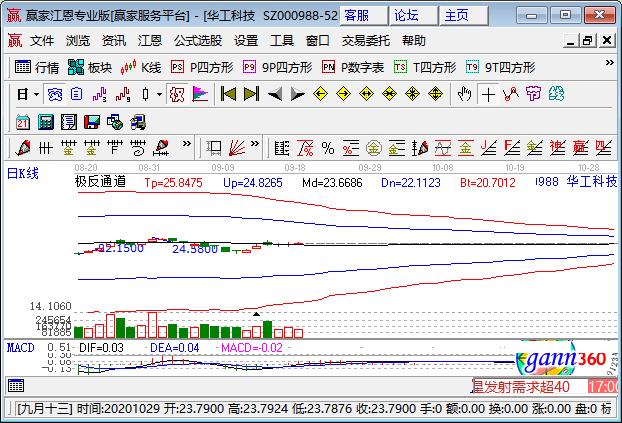
Task: Click the 日K线 chart label
Action: click(x=23, y=174)
